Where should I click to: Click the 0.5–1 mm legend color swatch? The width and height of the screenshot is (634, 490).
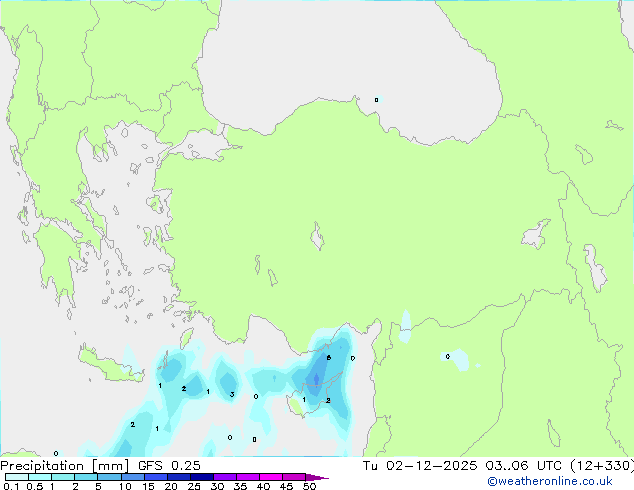click(x=40, y=477)
